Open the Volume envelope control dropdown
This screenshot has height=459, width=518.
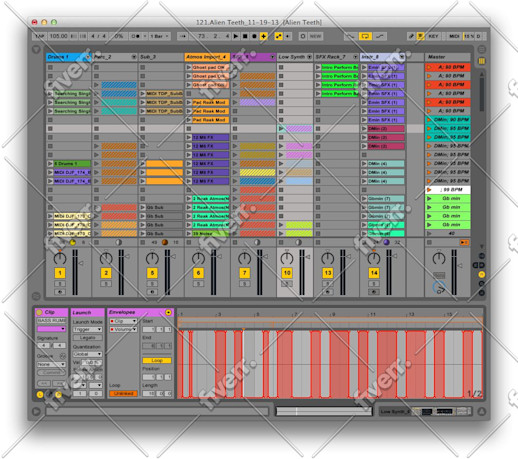(123, 329)
